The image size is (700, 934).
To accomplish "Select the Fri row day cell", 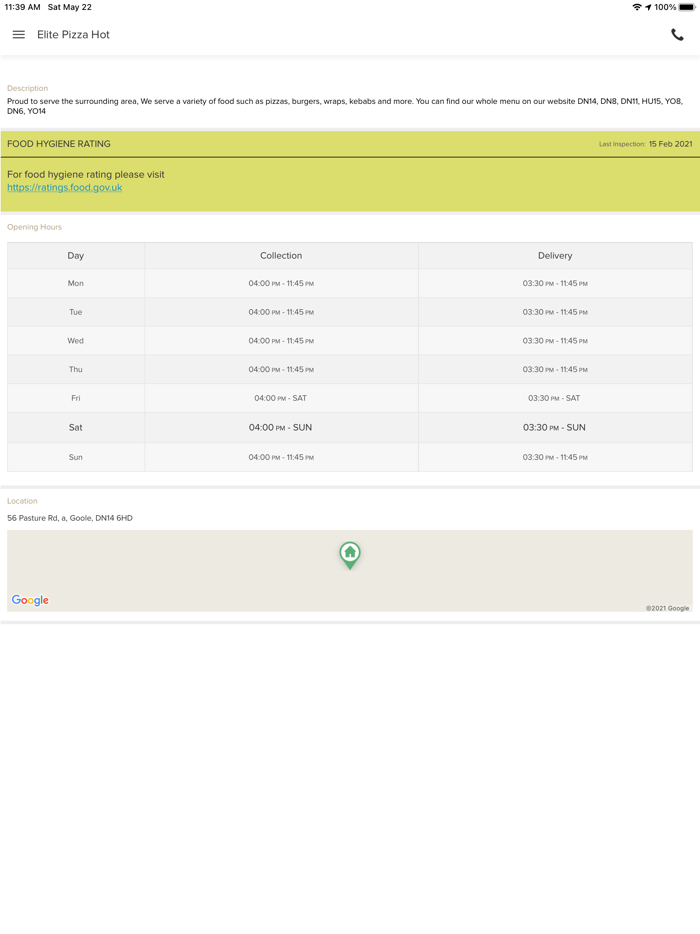I will pyautogui.click(x=76, y=398).
